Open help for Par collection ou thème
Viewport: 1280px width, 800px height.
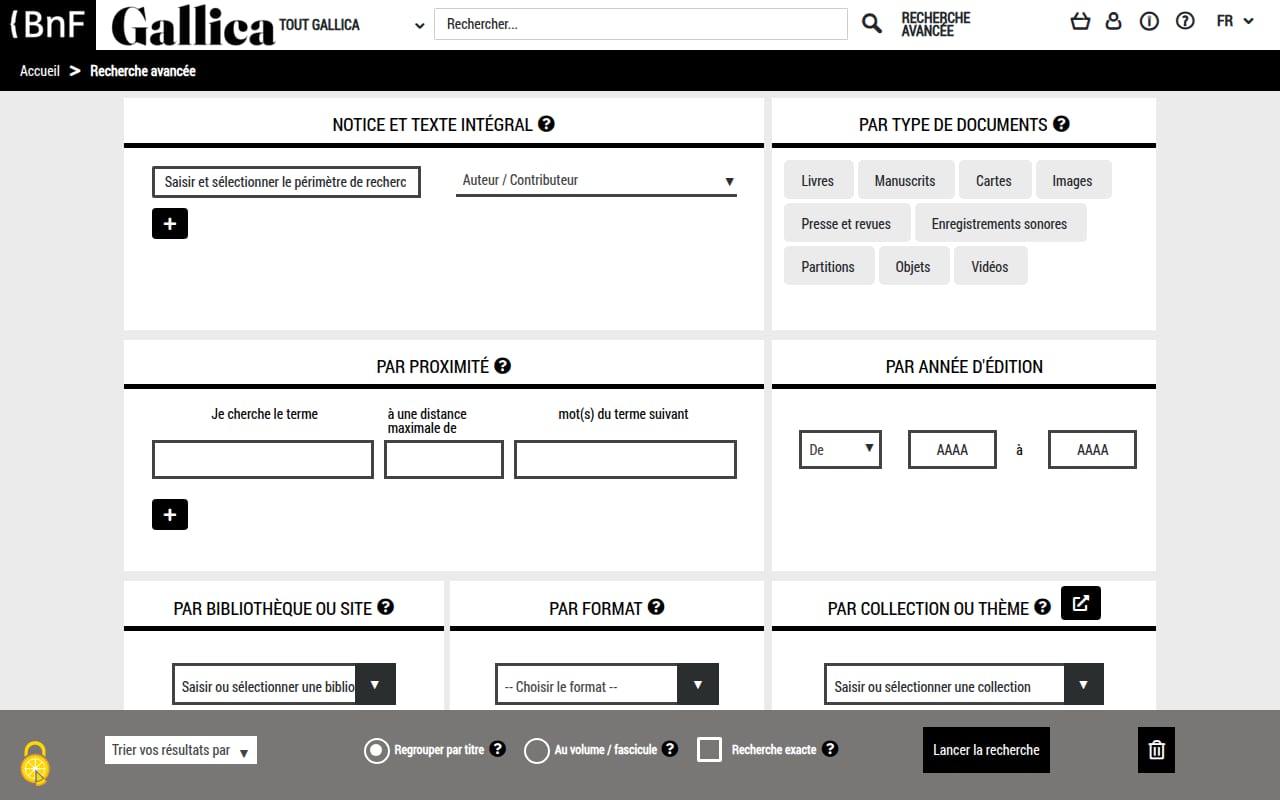coord(1042,607)
